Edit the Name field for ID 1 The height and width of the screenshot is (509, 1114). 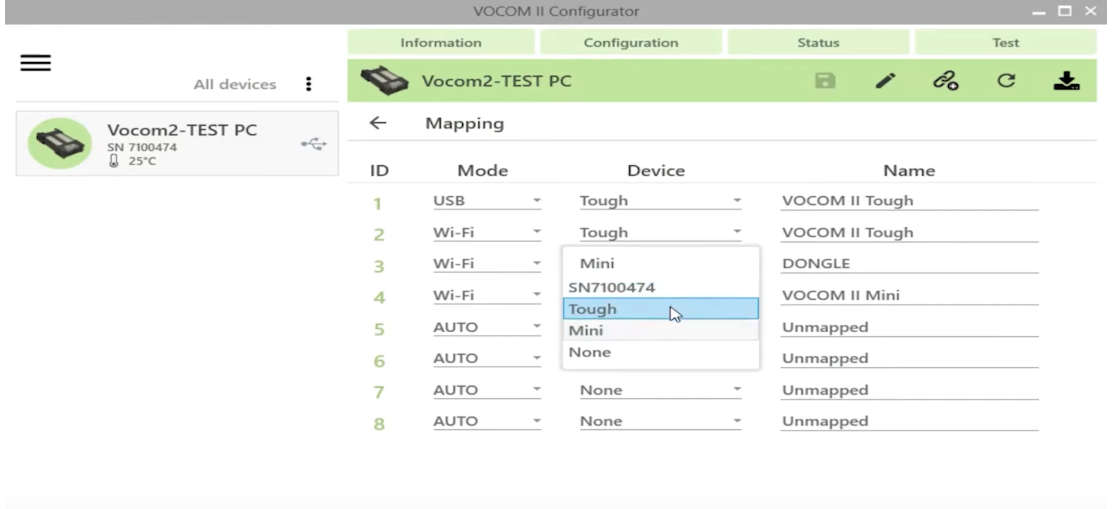(909, 201)
